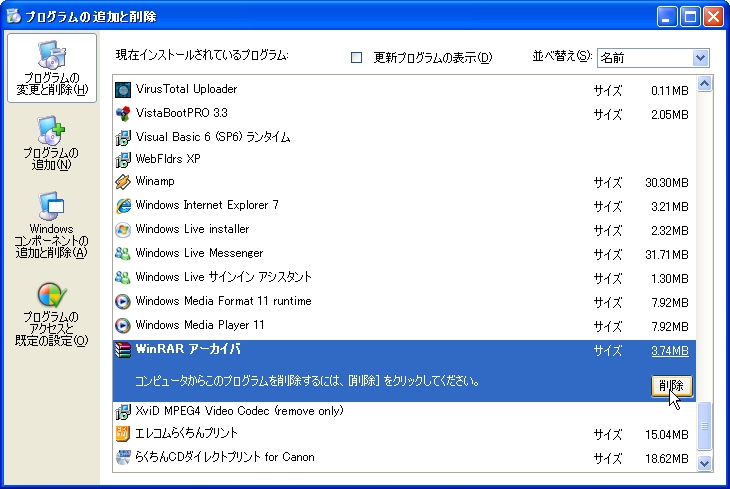Click the 18.62MB size value

667,459
